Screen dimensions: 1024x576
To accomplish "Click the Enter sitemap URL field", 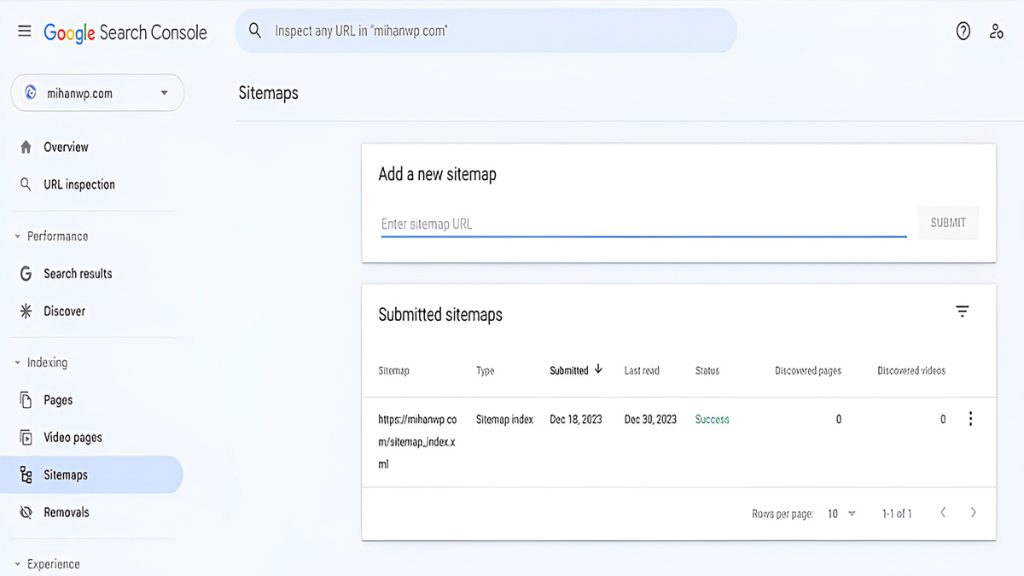I will pyautogui.click(x=643, y=224).
